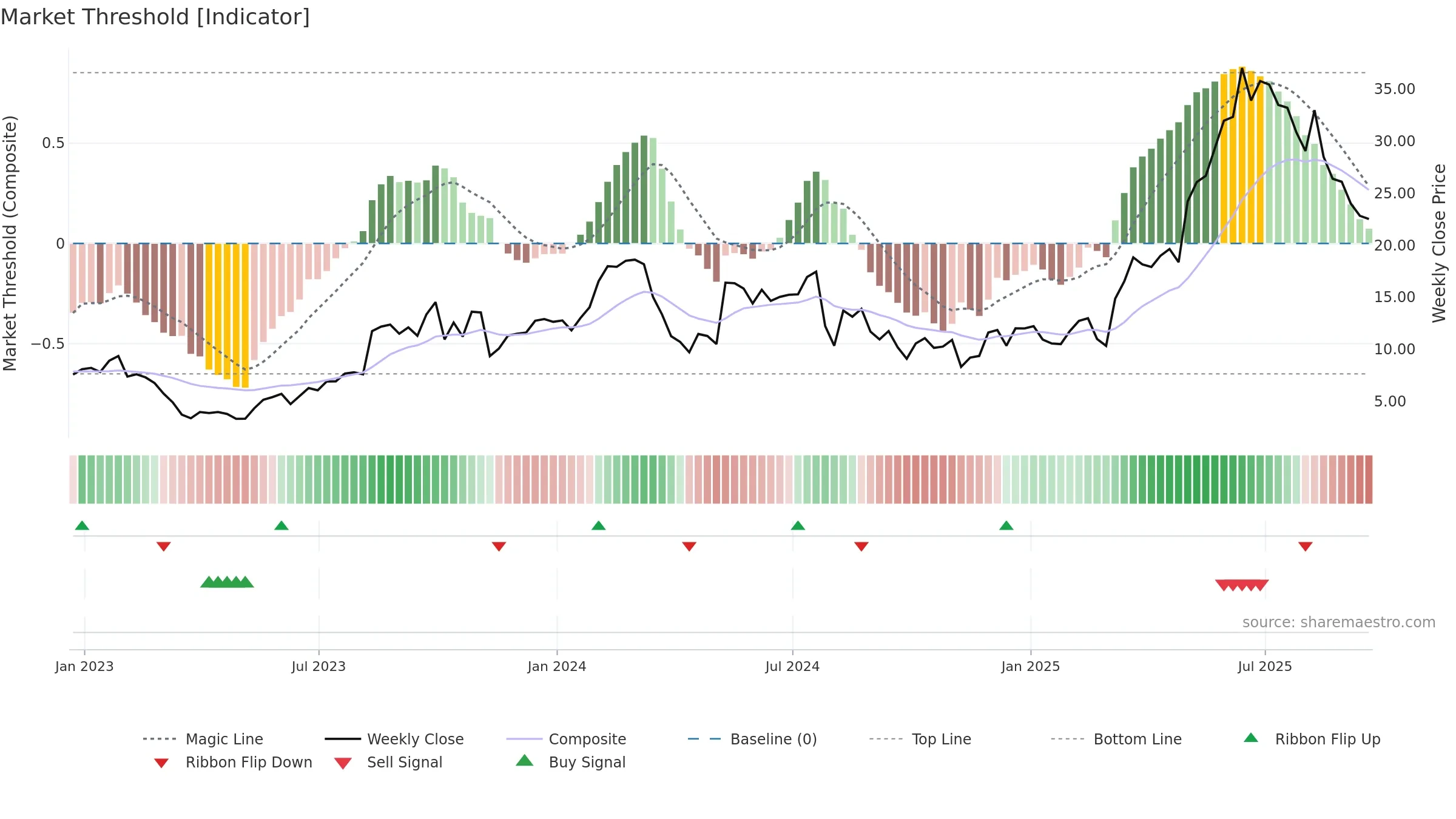Click the Jan 2023 x-axis label

tap(84, 667)
